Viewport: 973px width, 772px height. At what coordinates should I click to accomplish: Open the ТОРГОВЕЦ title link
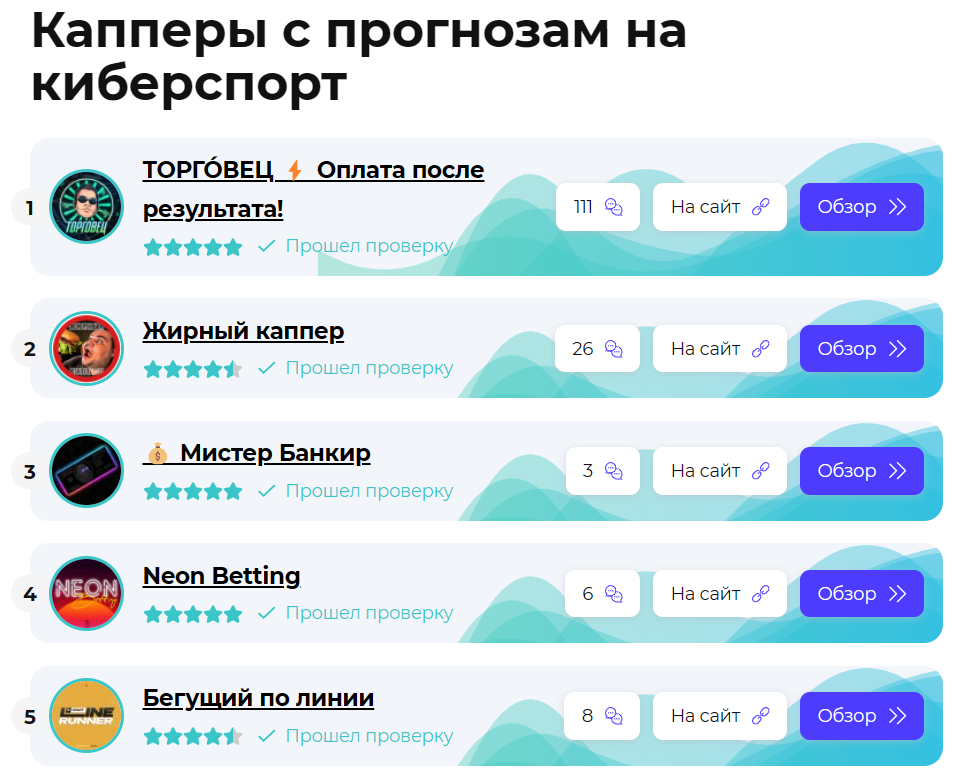(x=313, y=189)
